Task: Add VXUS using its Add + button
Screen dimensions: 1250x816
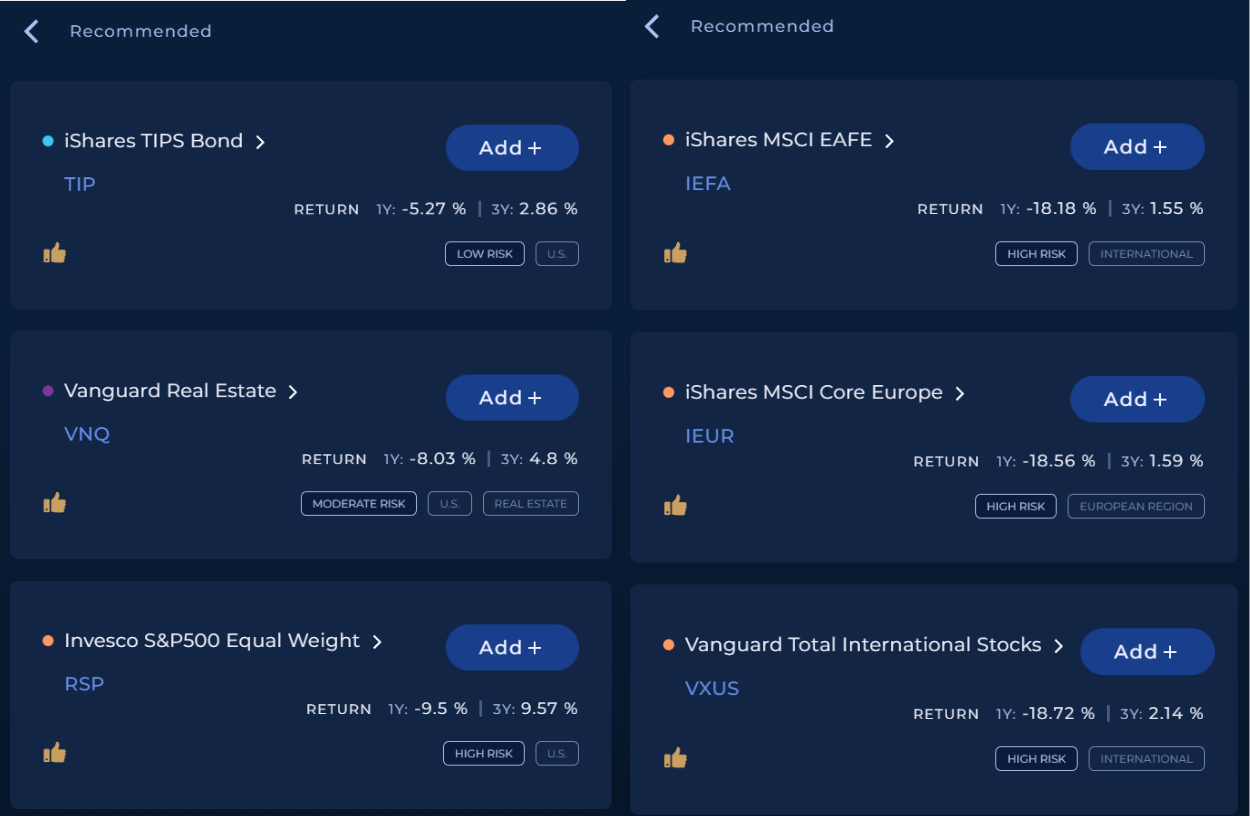Action: pyautogui.click(x=1147, y=652)
